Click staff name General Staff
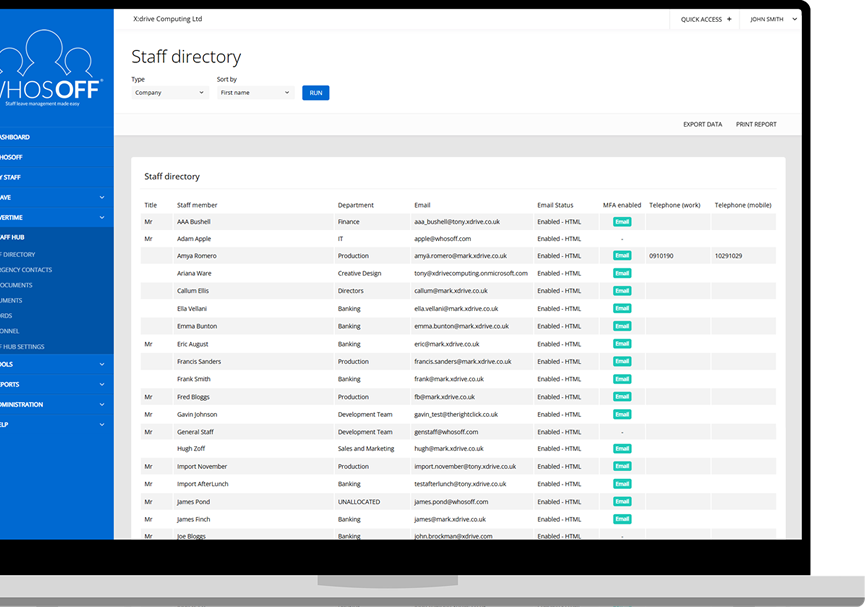This screenshot has height=607, width=865. tap(195, 432)
